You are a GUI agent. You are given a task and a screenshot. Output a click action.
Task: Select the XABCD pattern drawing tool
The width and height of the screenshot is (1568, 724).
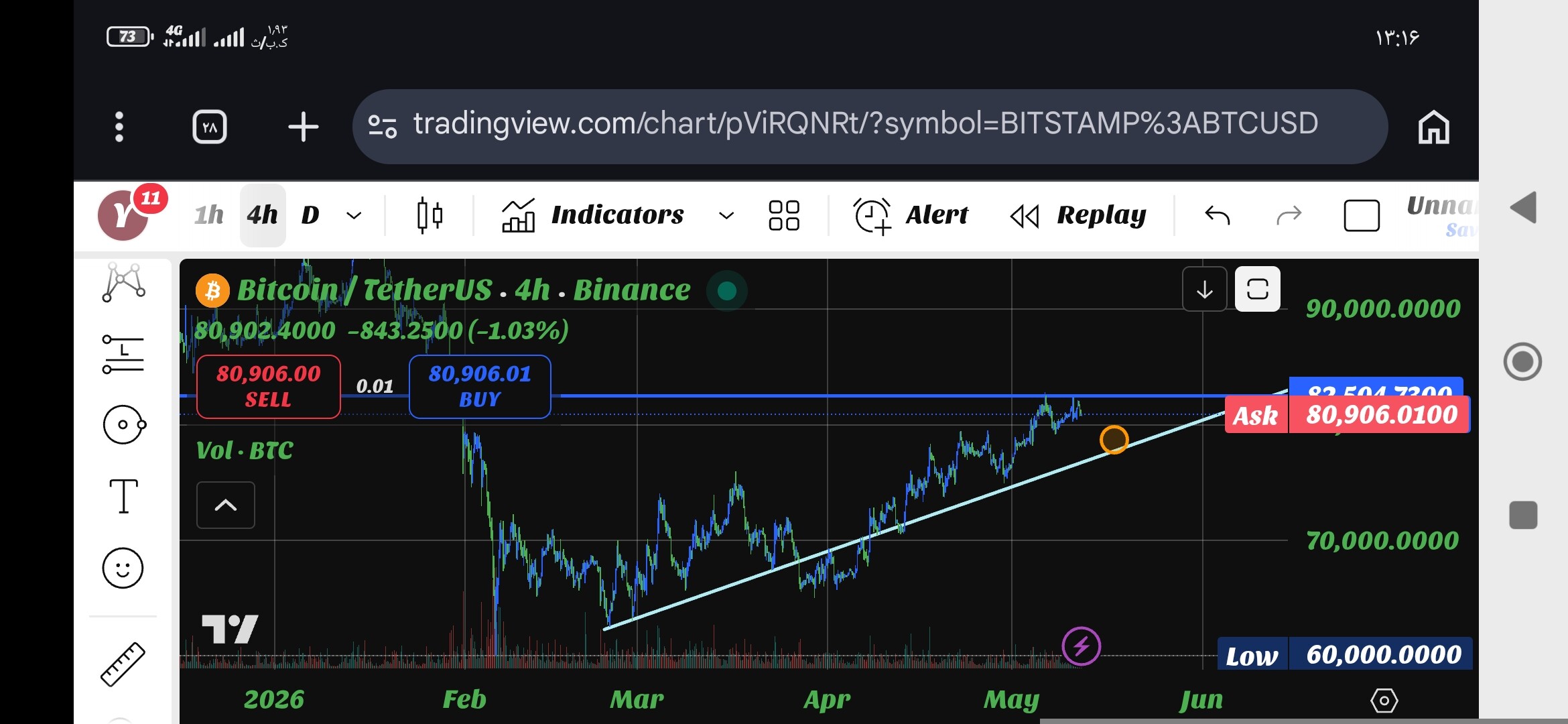(123, 282)
